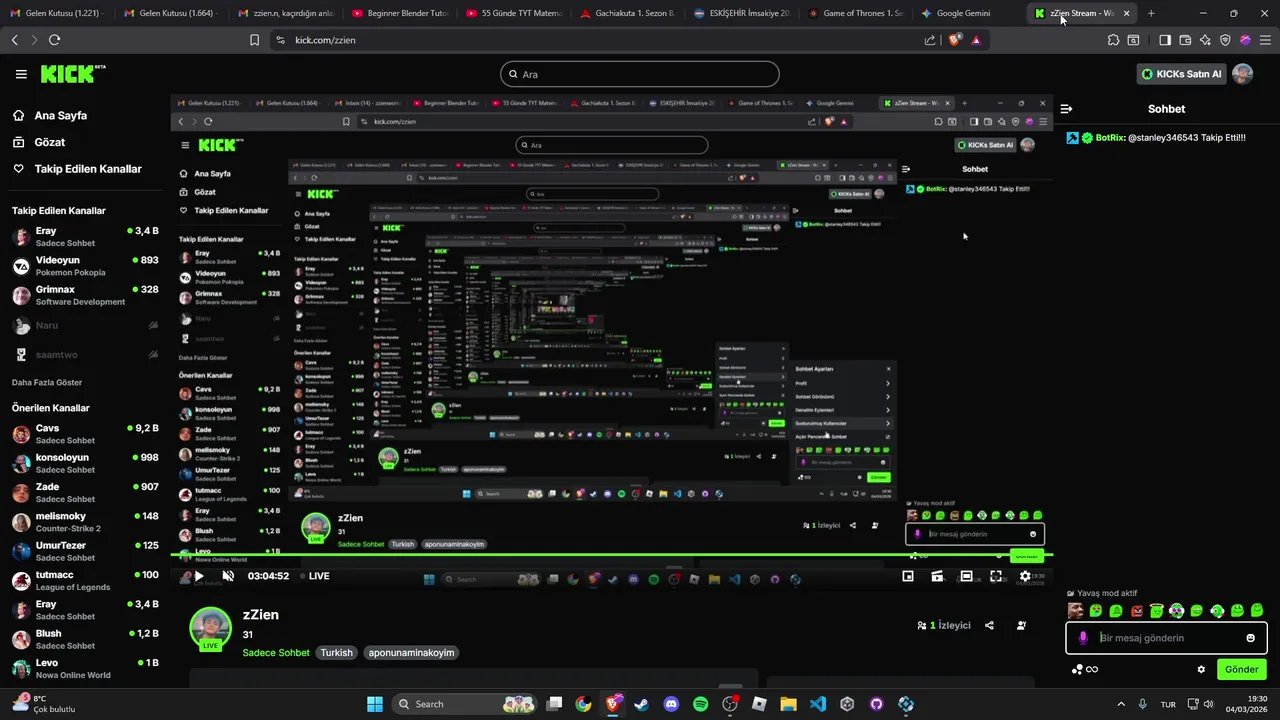Open tutmacc League of Legends channel
The width and height of the screenshot is (1280, 720).
click(85, 580)
